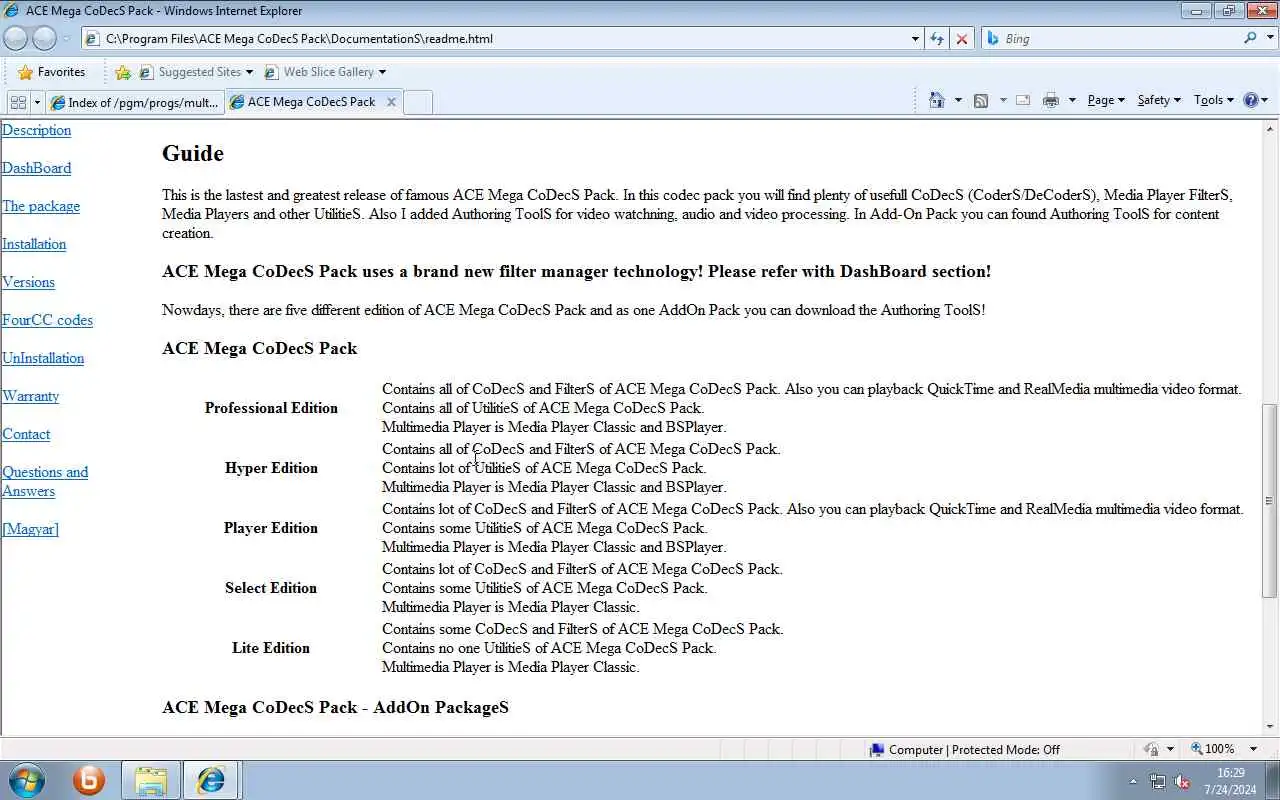Screen dimensions: 1280x800
Task: Click the scrollbar down arrow
Action: (1271, 727)
